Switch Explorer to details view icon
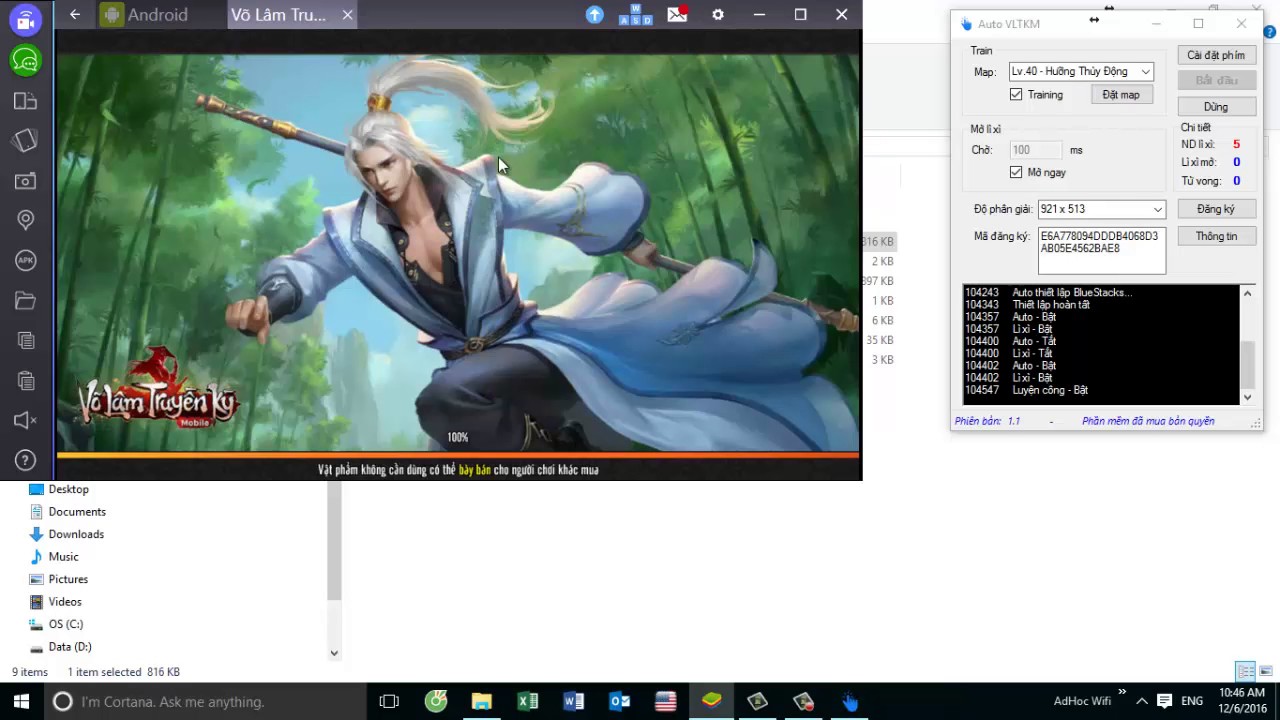Image resolution: width=1280 pixels, height=720 pixels. tap(1246, 671)
